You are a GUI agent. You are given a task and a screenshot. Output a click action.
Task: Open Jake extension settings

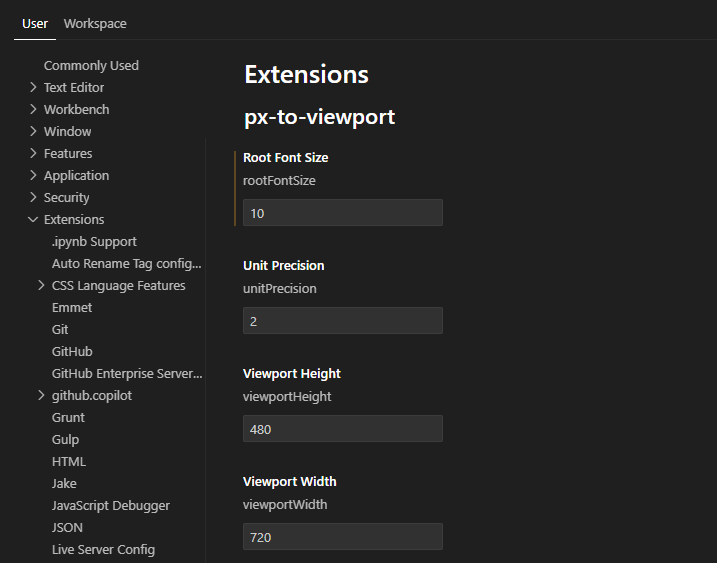coord(64,483)
